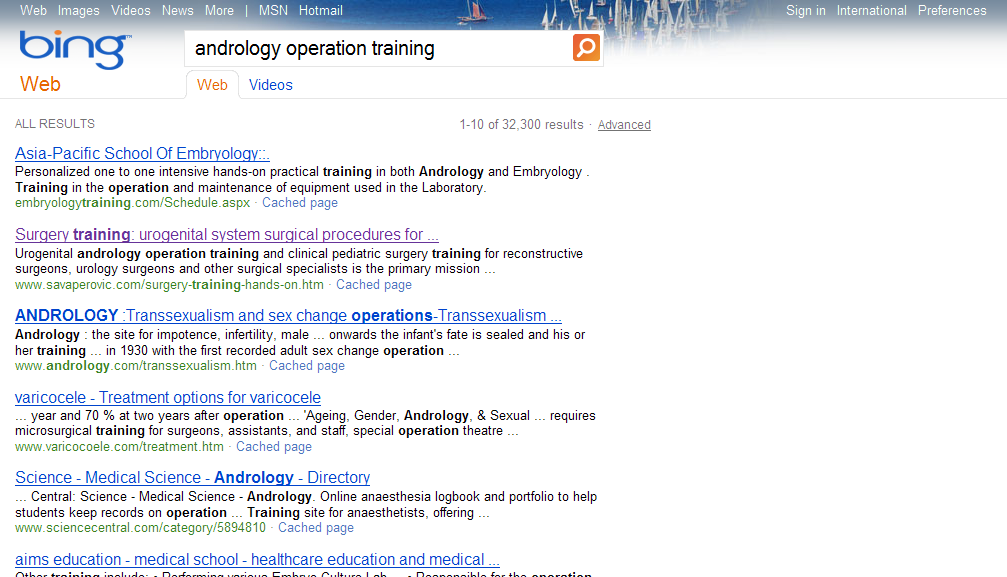
Task: Select the Web results tab
Action: click(212, 85)
